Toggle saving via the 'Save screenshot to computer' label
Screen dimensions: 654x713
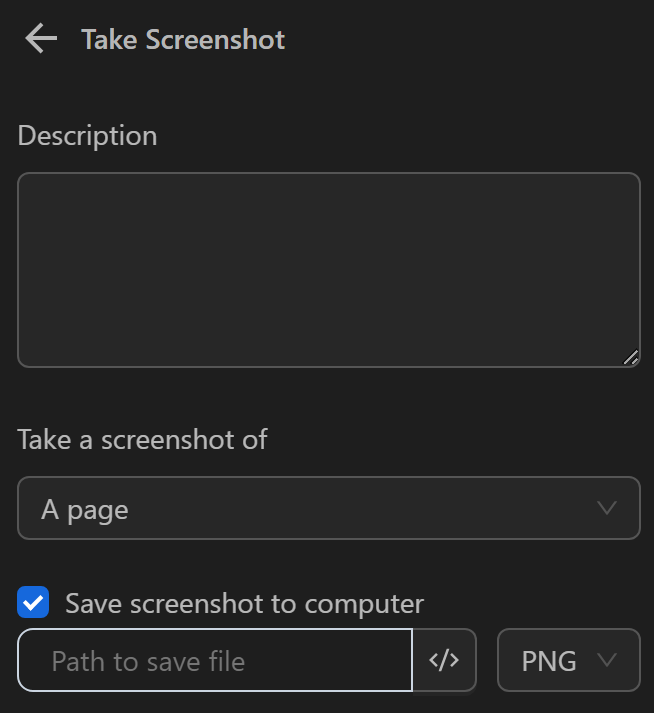coord(244,604)
